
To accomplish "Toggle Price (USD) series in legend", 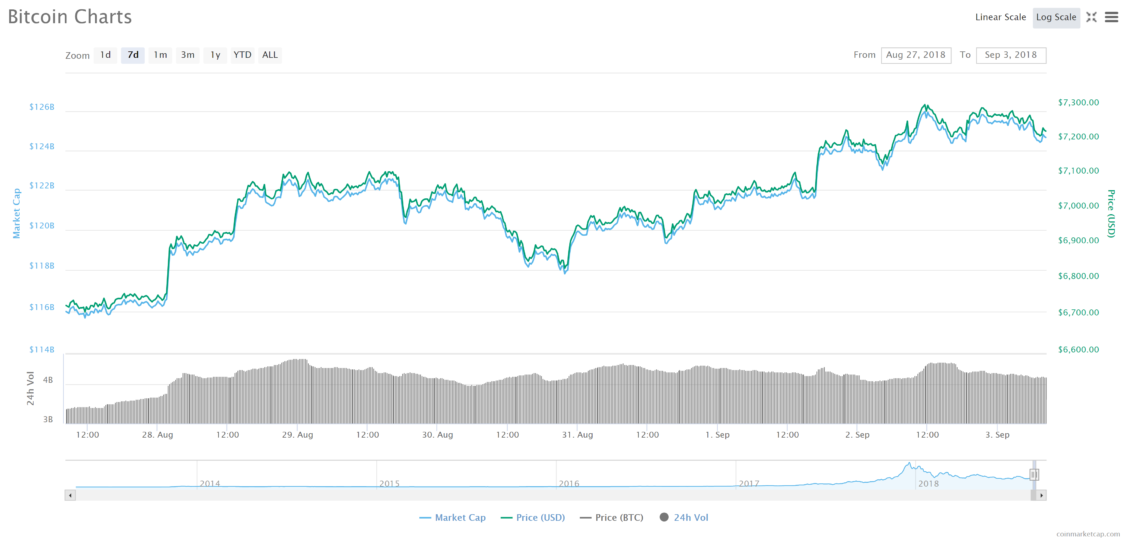I will (x=535, y=517).
